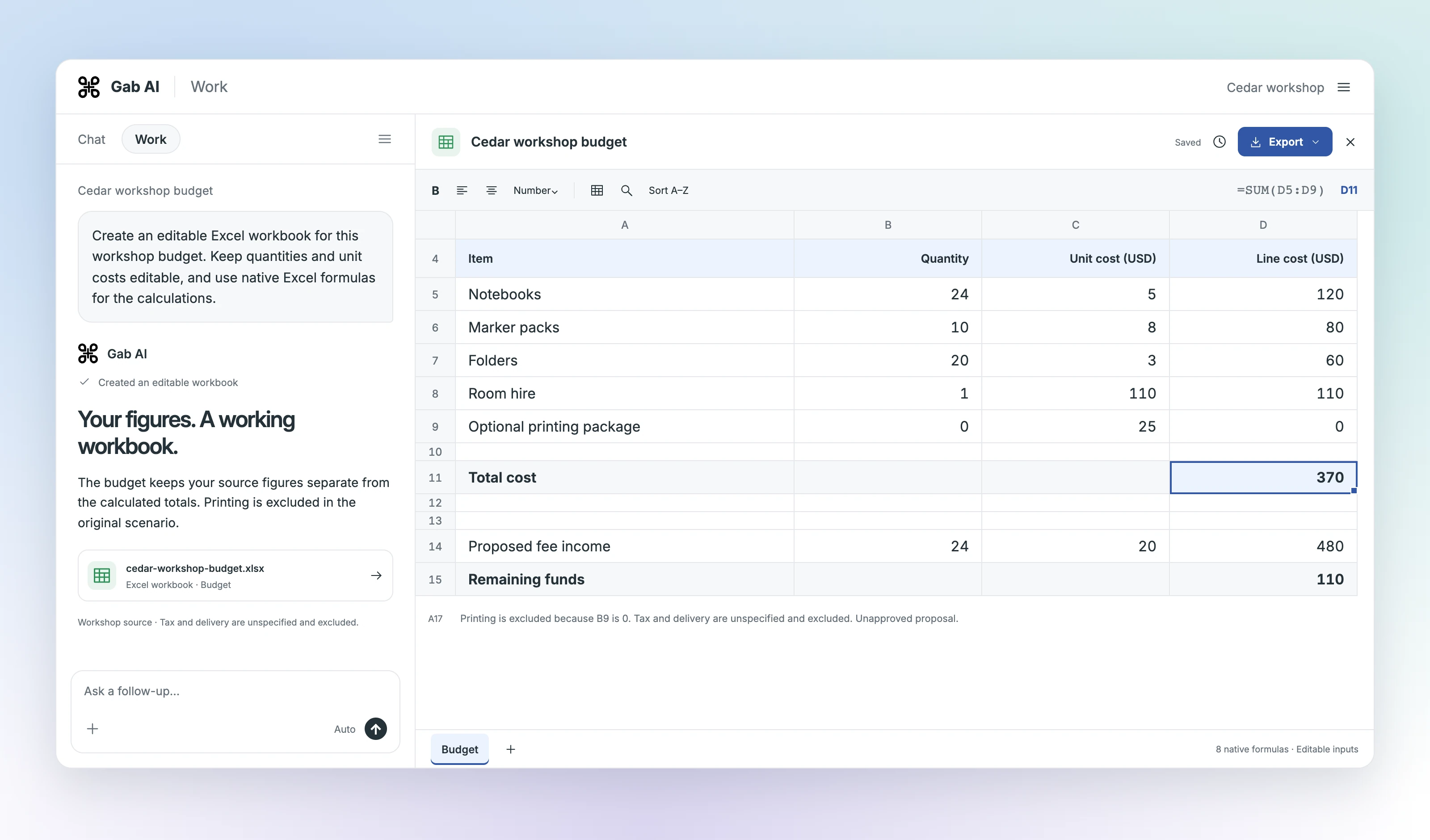
Task: Click the Notebooks cell
Action: tap(624, 294)
